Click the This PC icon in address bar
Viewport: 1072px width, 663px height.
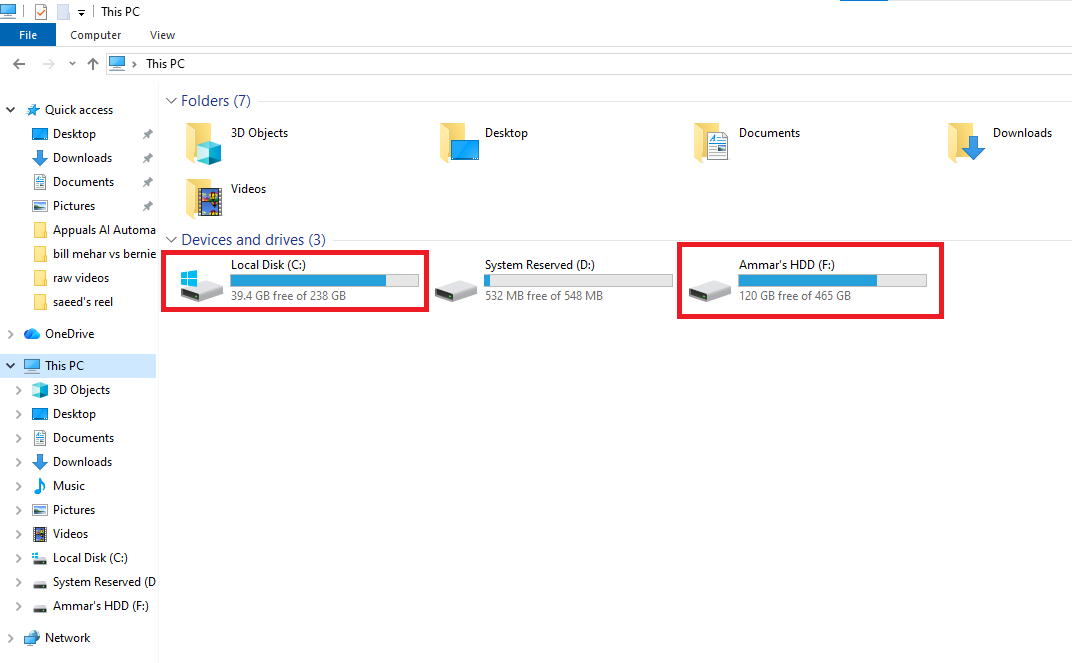[x=118, y=63]
